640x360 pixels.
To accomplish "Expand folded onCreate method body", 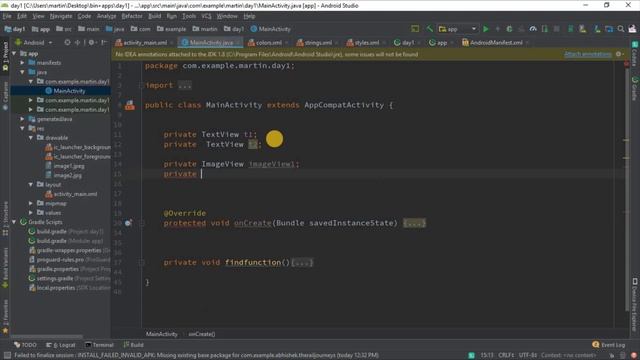I will point(414,223).
